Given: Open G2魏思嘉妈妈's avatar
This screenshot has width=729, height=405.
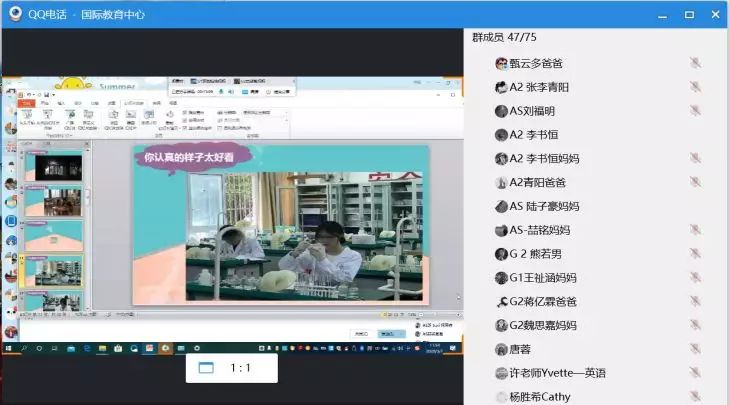Looking at the screenshot, I should click(501, 325).
